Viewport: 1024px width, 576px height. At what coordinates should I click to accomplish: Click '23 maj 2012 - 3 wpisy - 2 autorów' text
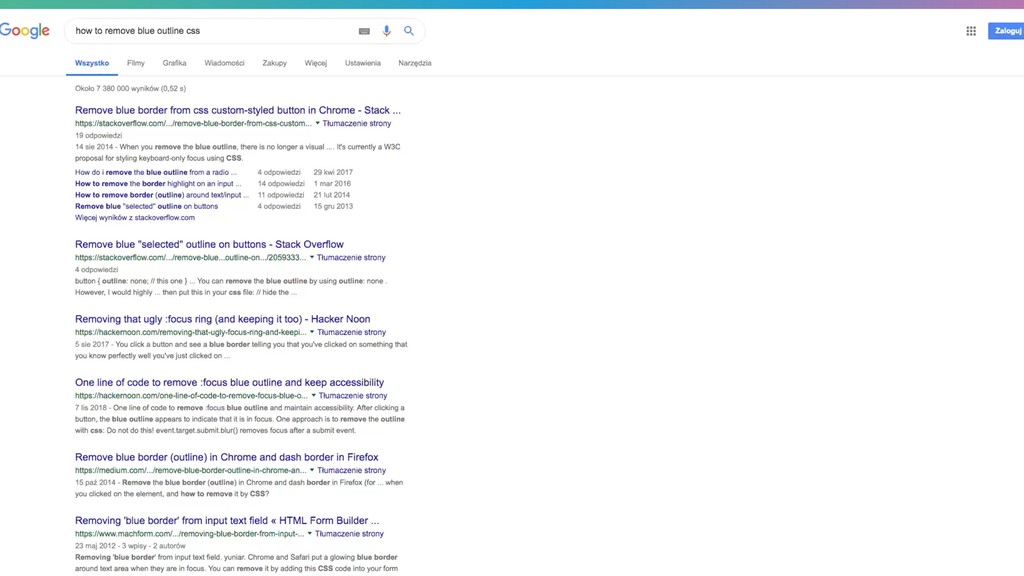point(130,546)
